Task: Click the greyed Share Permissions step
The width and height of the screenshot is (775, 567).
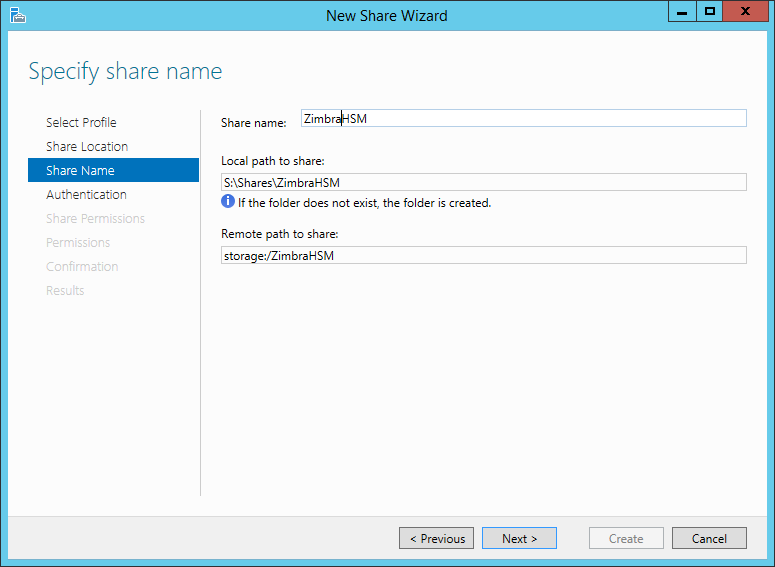Action: click(95, 218)
